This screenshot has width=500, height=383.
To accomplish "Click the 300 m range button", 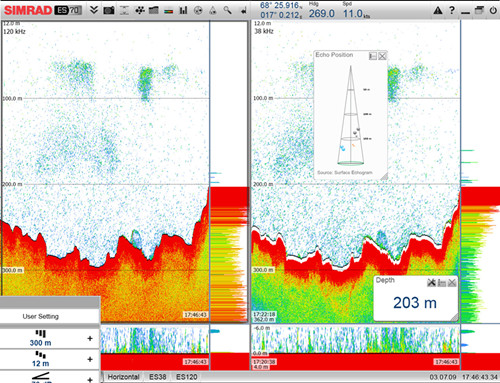I will [40, 338].
